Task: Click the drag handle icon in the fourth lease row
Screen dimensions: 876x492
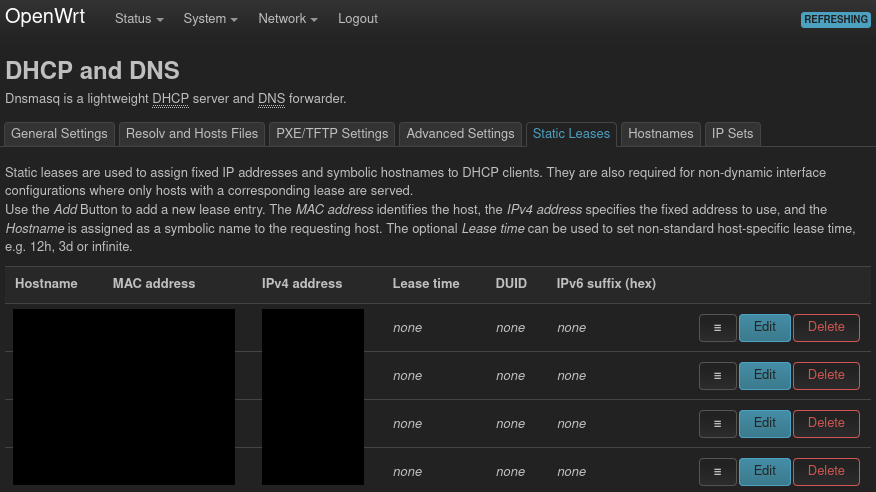Action: (717, 472)
